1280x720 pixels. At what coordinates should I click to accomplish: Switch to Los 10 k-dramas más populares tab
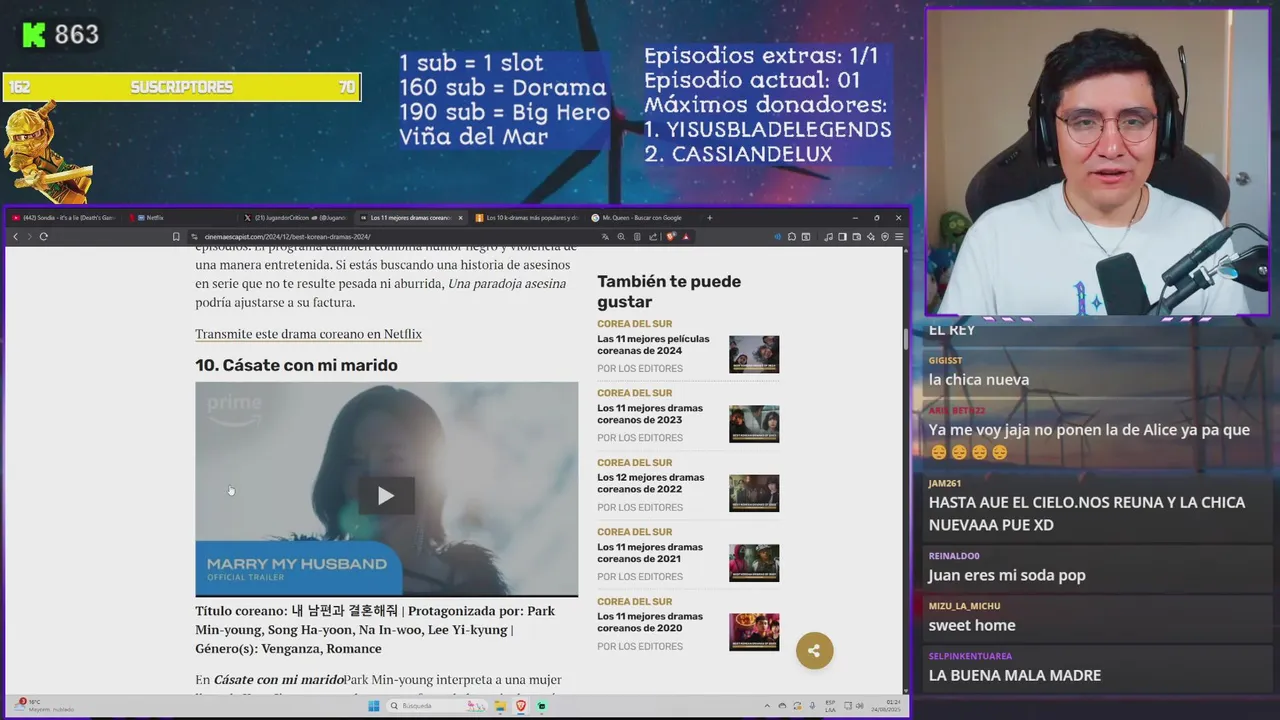click(x=527, y=217)
